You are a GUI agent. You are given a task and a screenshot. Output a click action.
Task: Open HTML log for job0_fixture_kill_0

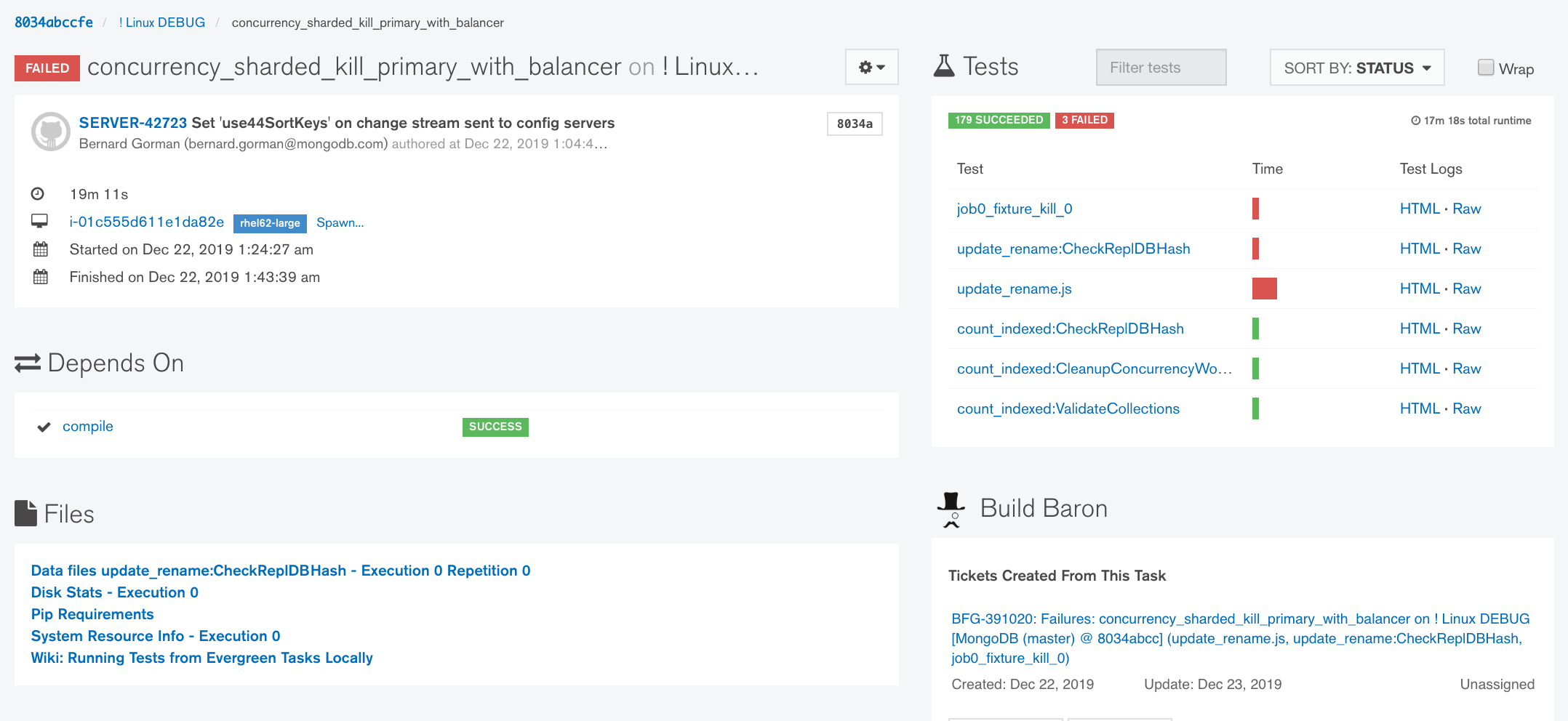click(x=1420, y=209)
